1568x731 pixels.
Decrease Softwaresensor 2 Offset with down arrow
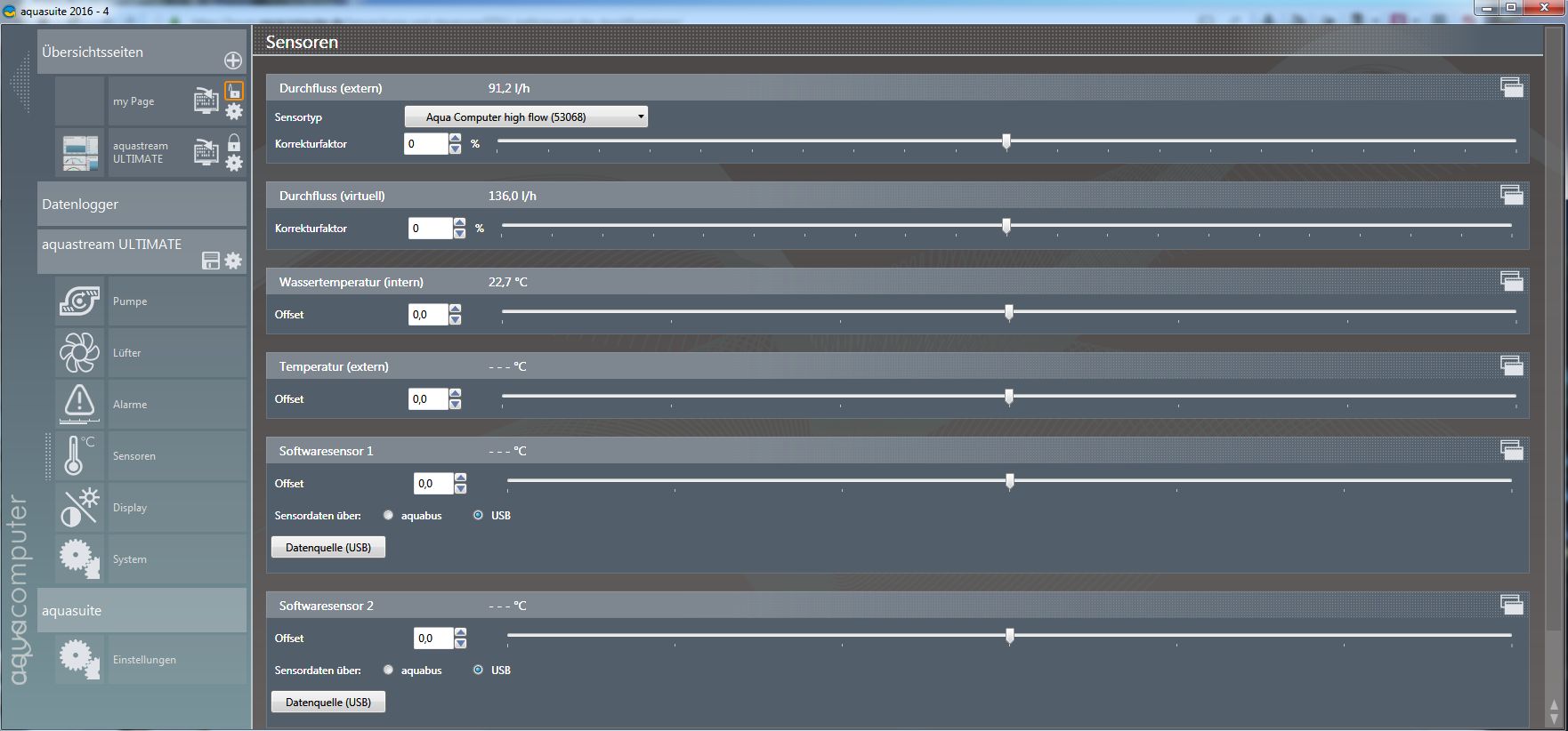[x=460, y=644]
